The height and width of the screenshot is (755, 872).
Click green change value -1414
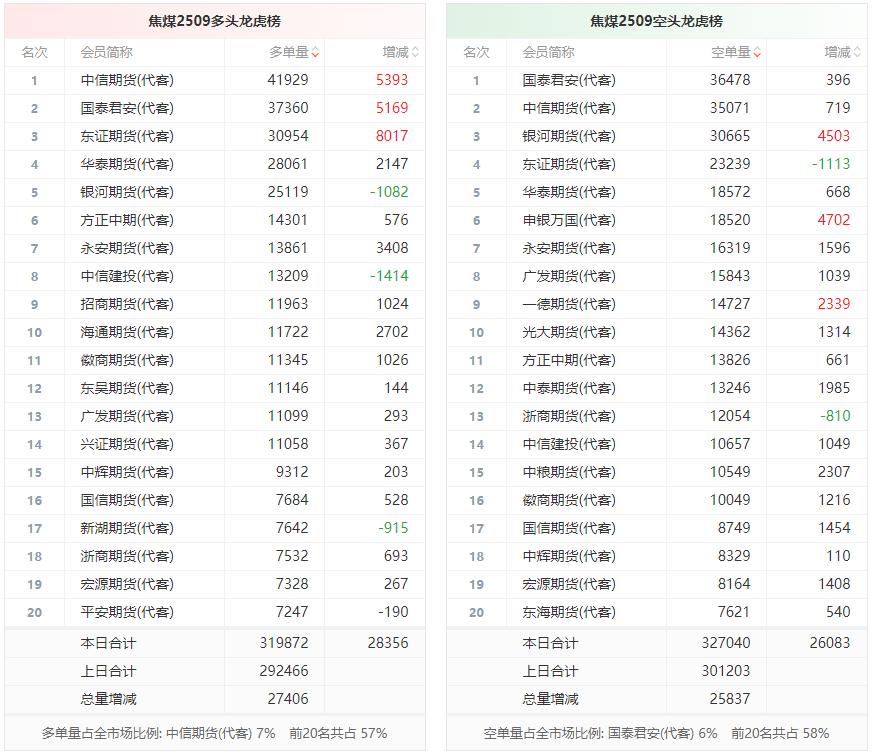389,276
